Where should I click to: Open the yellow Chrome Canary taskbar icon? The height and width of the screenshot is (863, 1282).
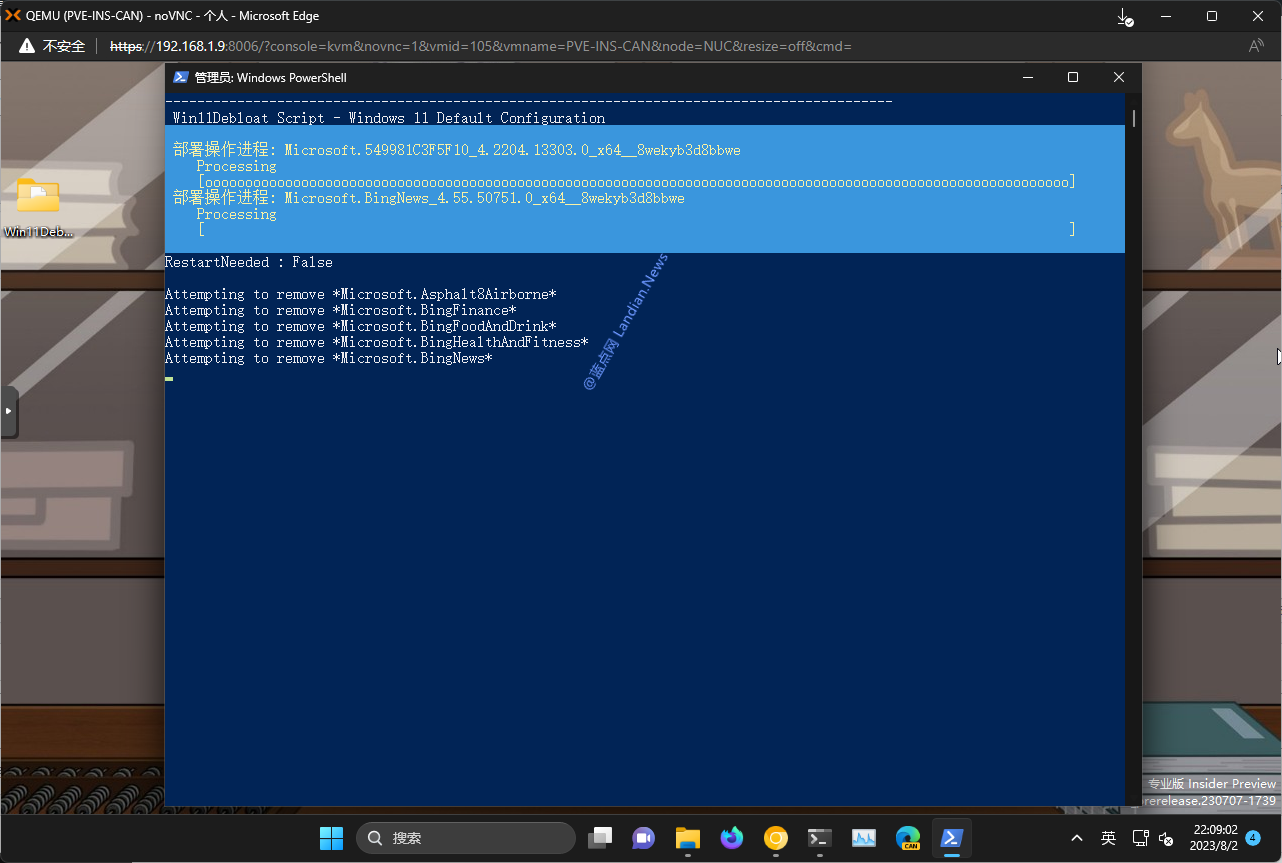tap(776, 838)
